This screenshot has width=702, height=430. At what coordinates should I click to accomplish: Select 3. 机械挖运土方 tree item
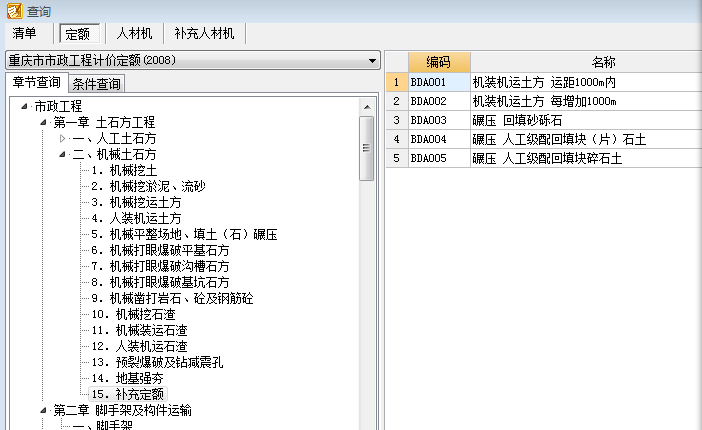click(136, 202)
